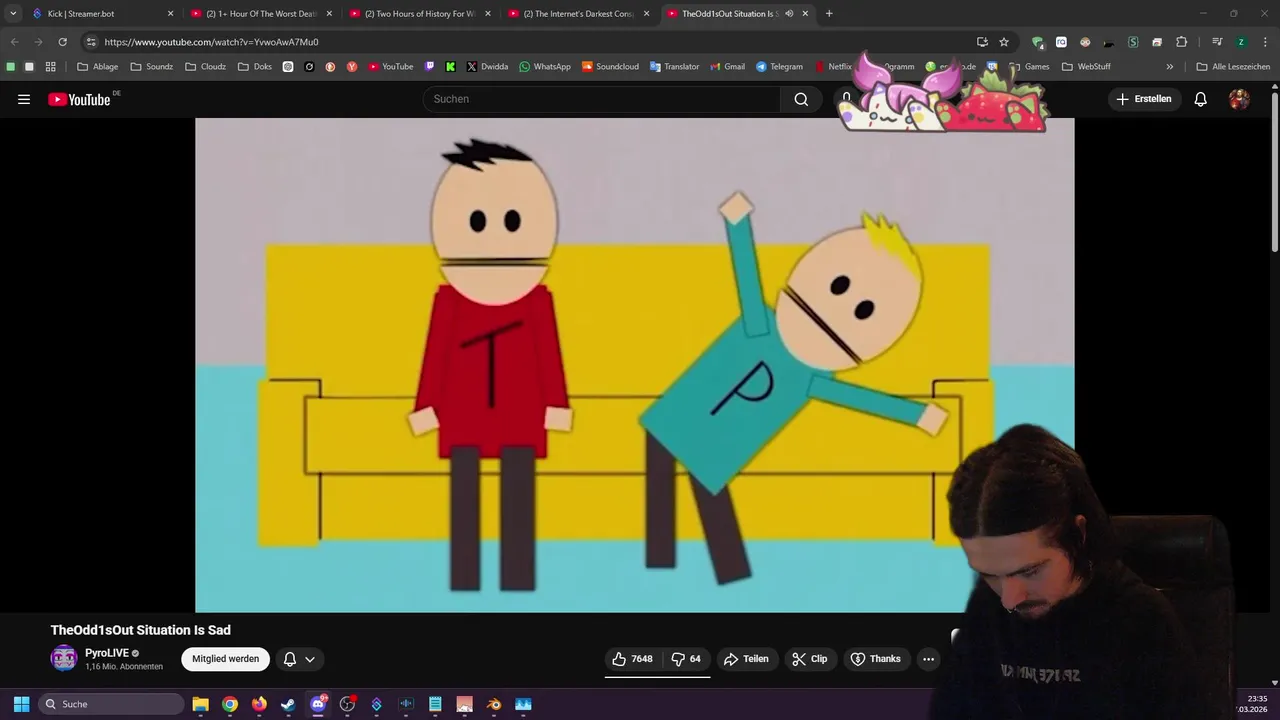Click the Mitglied werden button
The image size is (1280, 720).
[x=226, y=659]
